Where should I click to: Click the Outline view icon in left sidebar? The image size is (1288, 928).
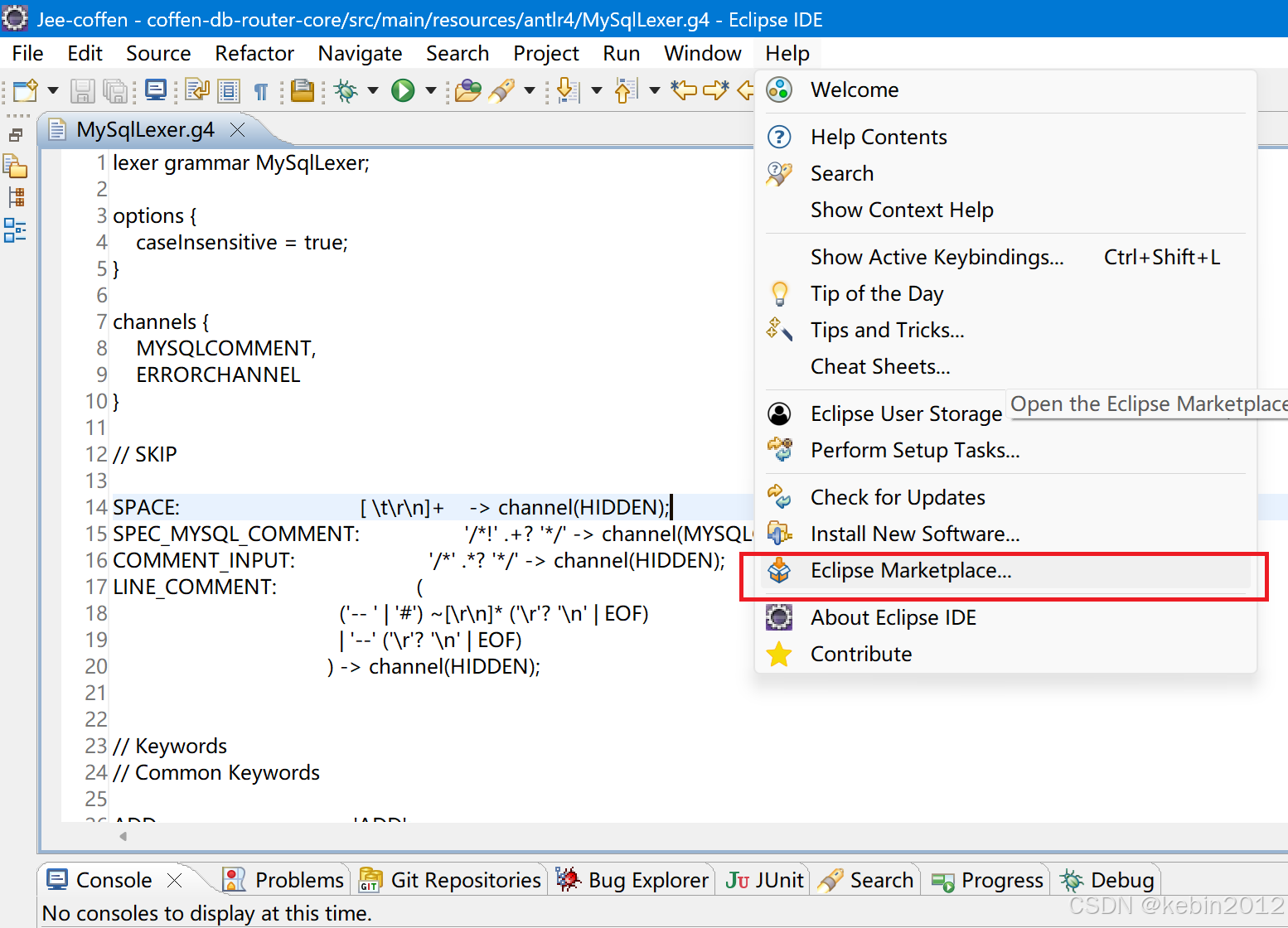coord(15,230)
